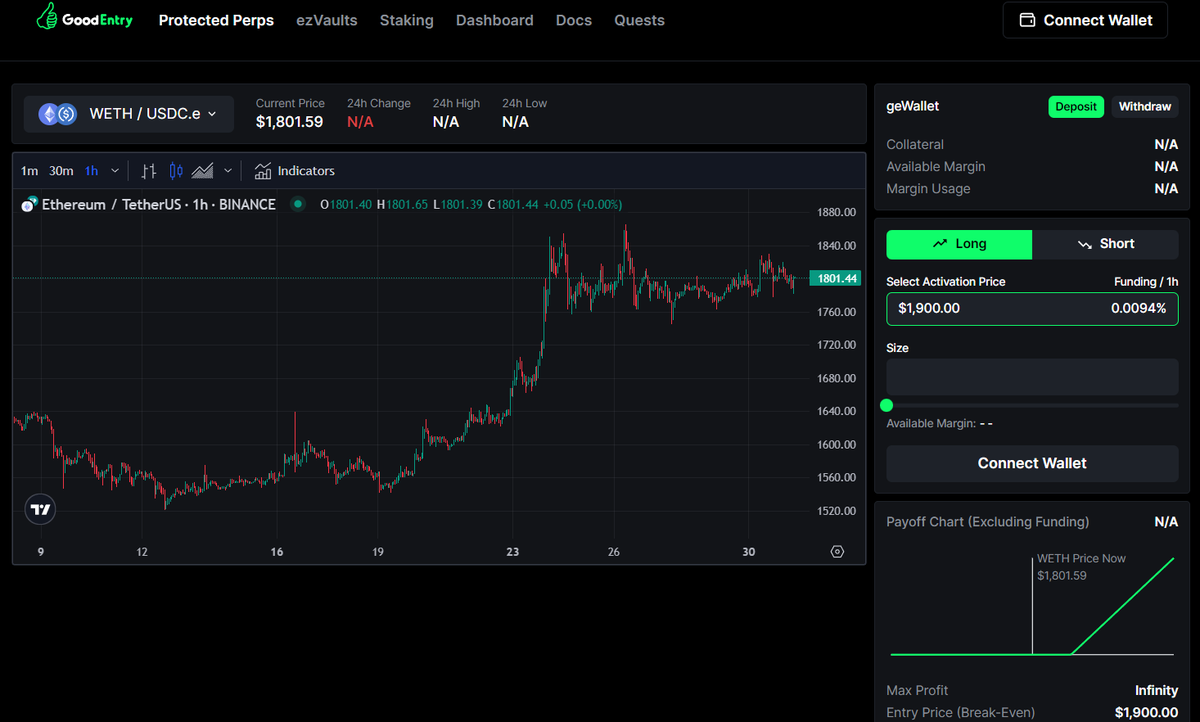Click Connect Wallet below the size slider

tap(1032, 463)
